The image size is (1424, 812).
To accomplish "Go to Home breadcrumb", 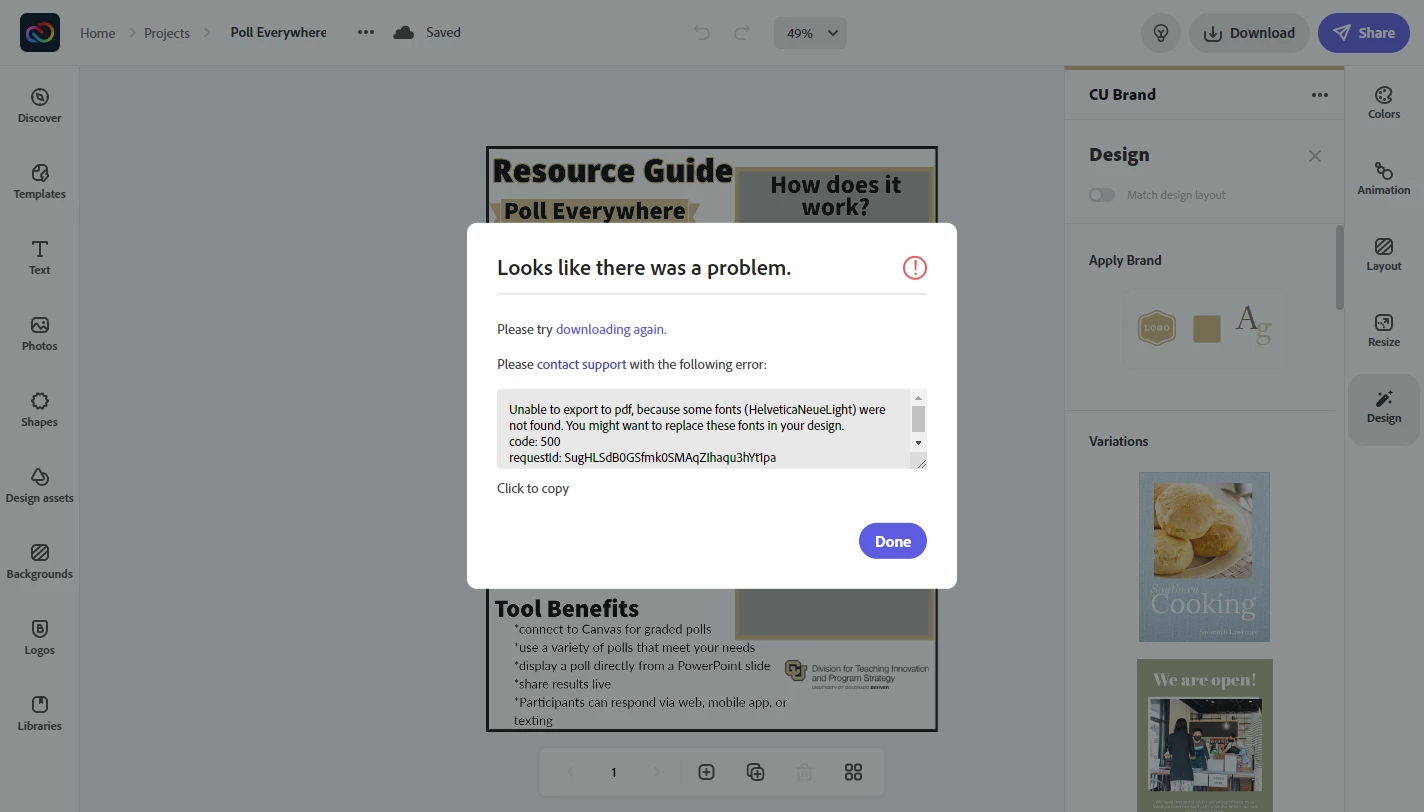I will [98, 33].
